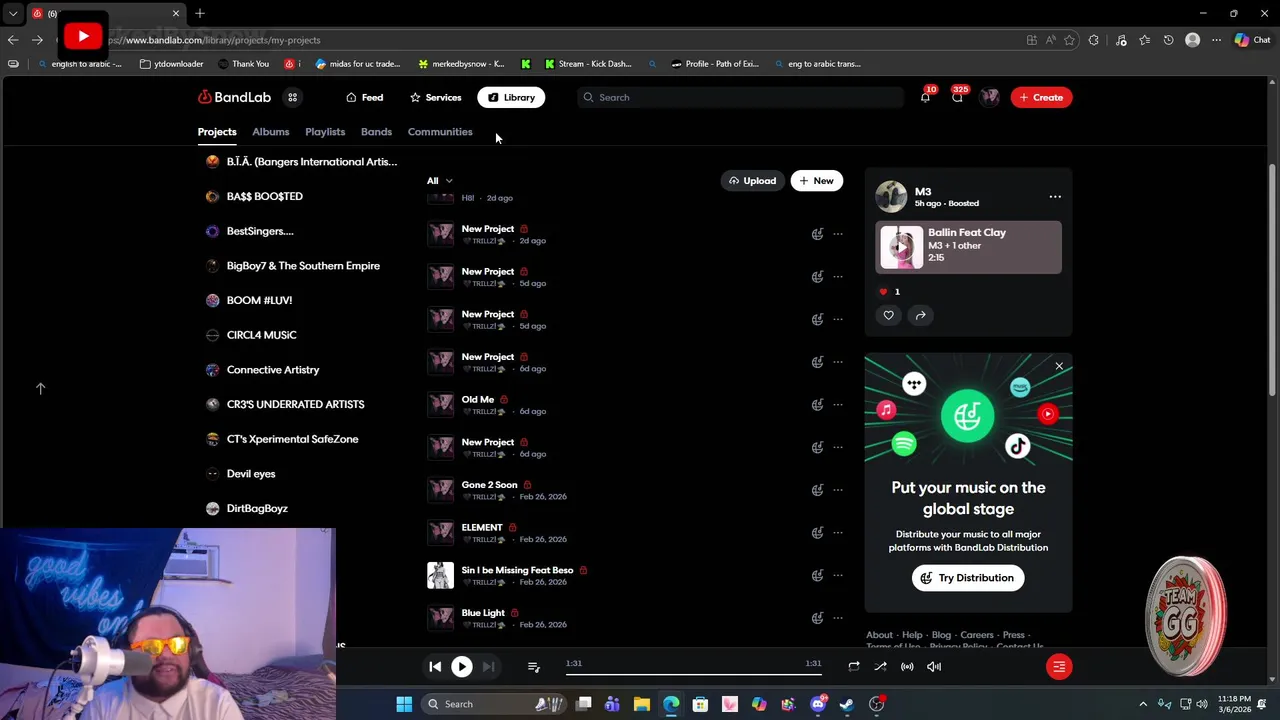The height and width of the screenshot is (720, 1280).
Task: Expand the All projects filter dropdown
Action: [440, 181]
